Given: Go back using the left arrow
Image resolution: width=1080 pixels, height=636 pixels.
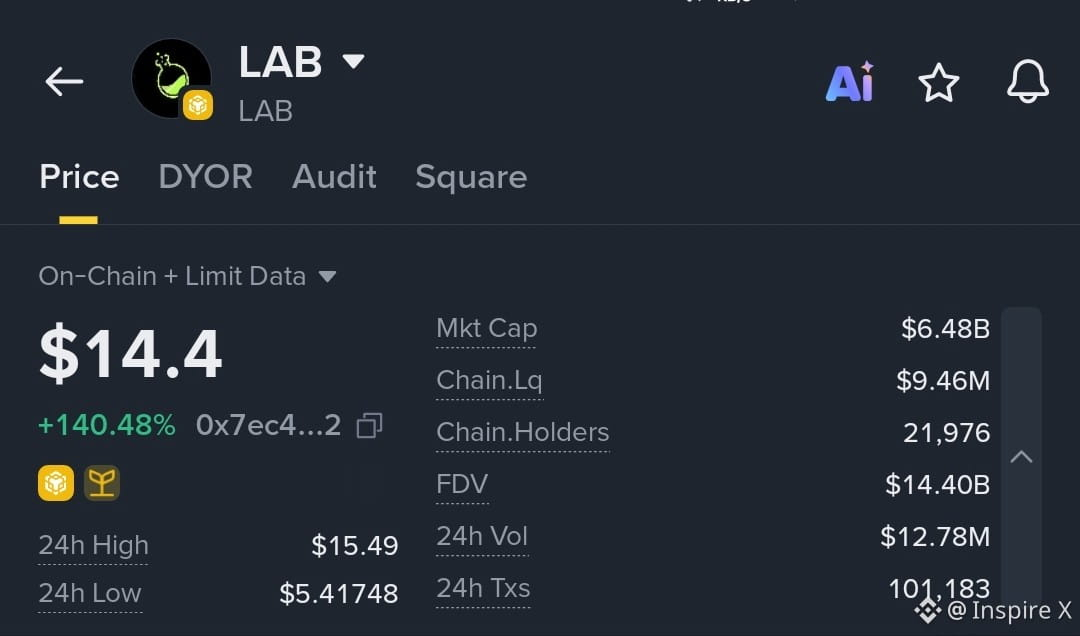Looking at the screenshot, I should click(64, 81).
